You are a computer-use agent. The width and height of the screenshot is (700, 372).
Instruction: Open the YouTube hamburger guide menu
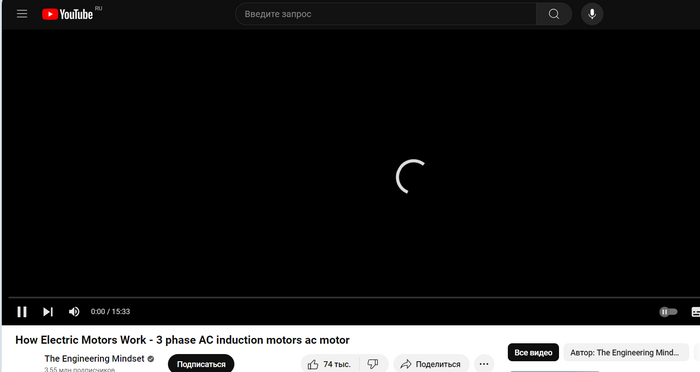click(x=22, y=14)
